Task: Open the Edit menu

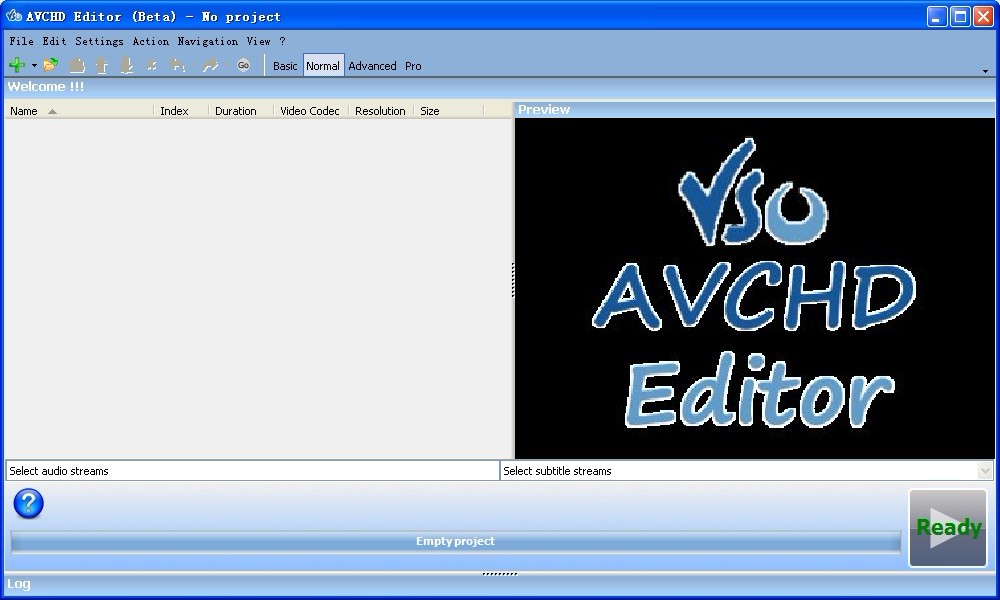Action: point(54,41)
